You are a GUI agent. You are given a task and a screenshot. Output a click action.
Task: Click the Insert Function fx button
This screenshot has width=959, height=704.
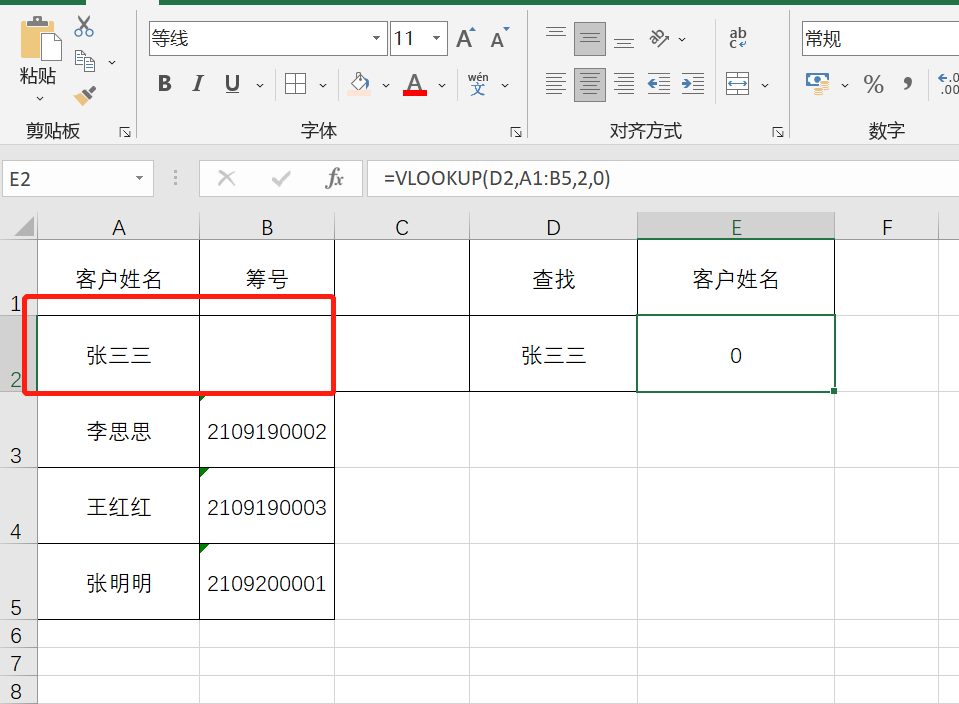(335, 179)
